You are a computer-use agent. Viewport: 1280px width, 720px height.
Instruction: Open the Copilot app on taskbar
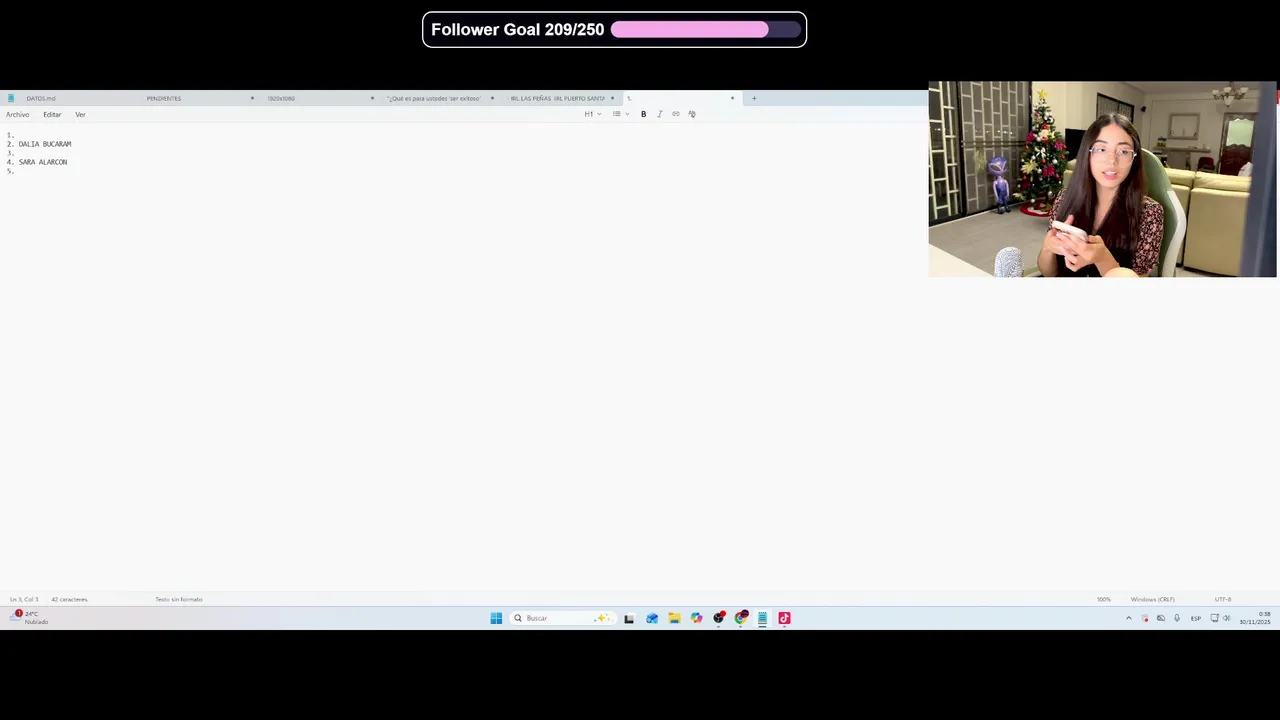[696, 618]
